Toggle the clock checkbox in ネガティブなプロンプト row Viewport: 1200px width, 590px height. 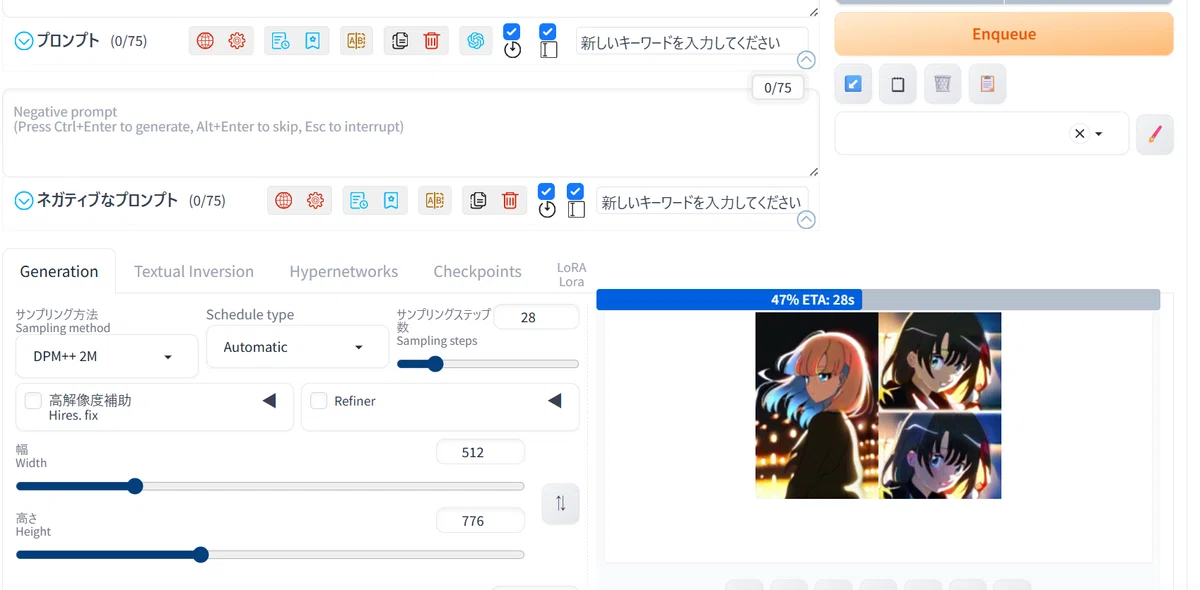coord(546,191)
